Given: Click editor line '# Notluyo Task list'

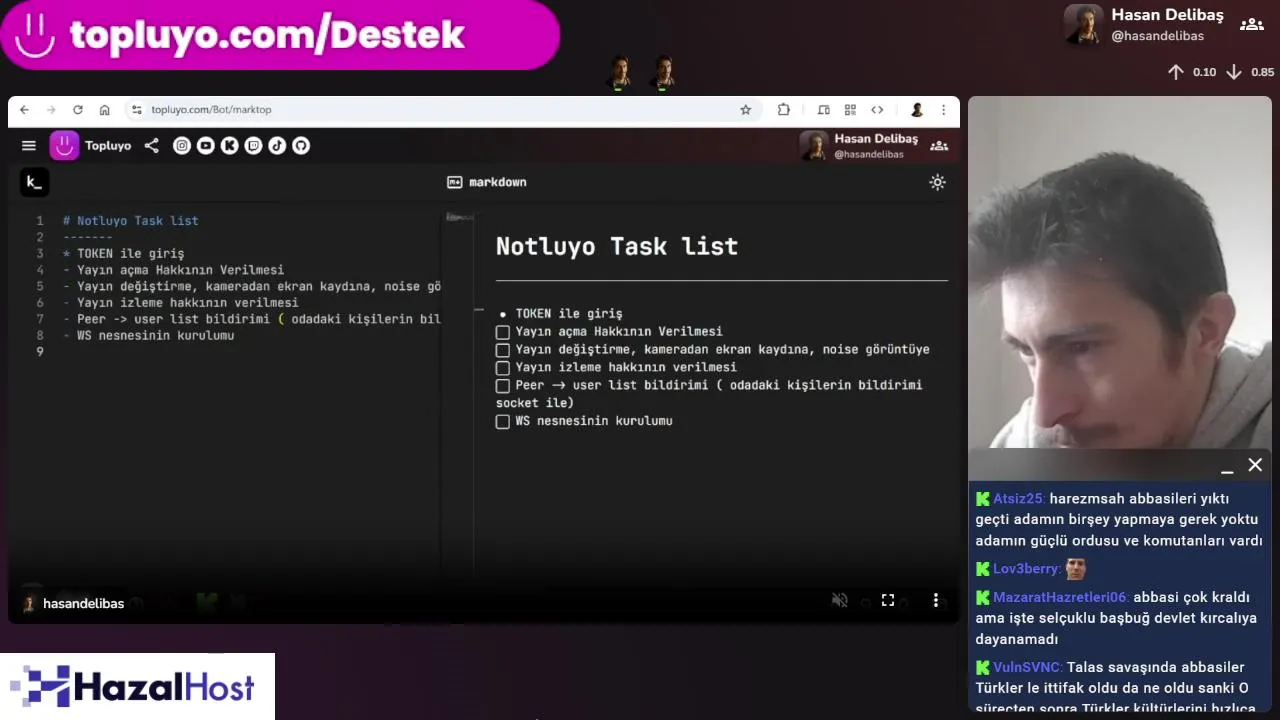Looking at the screenshot, I should (131, 221).
